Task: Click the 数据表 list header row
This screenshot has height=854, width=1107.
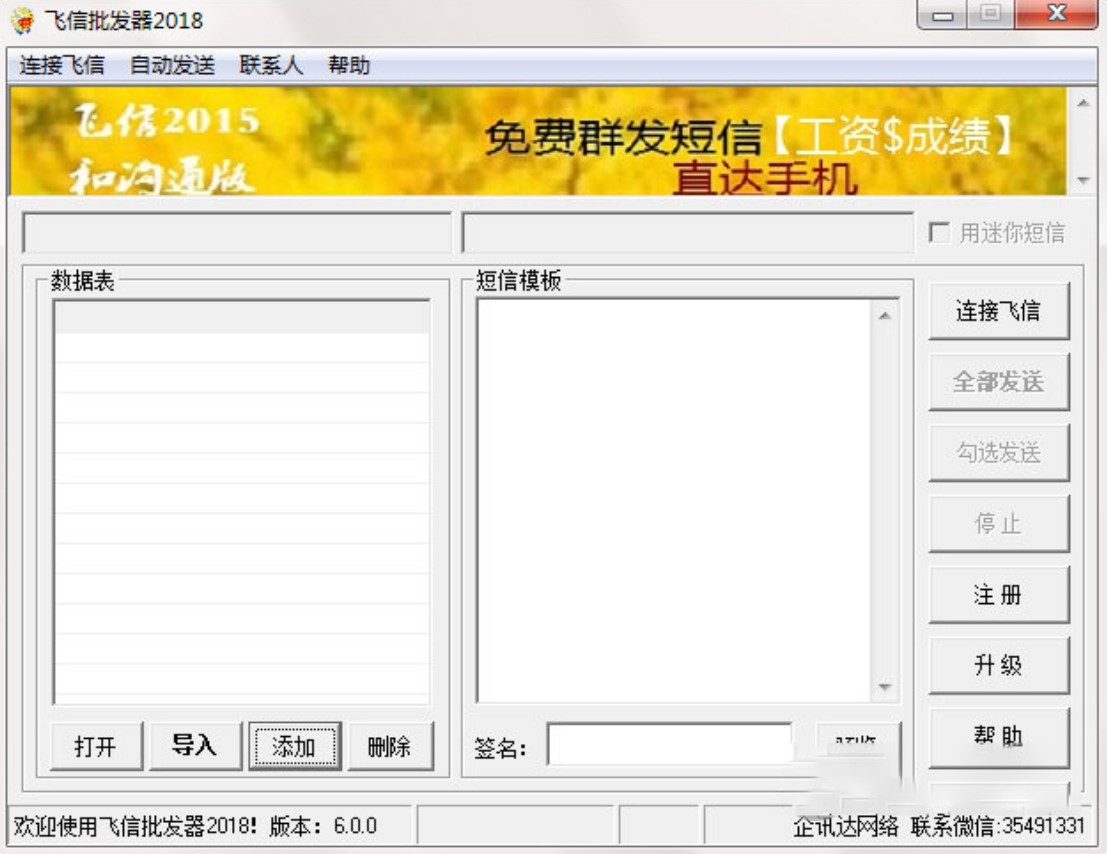Action: tap(242, 317)
